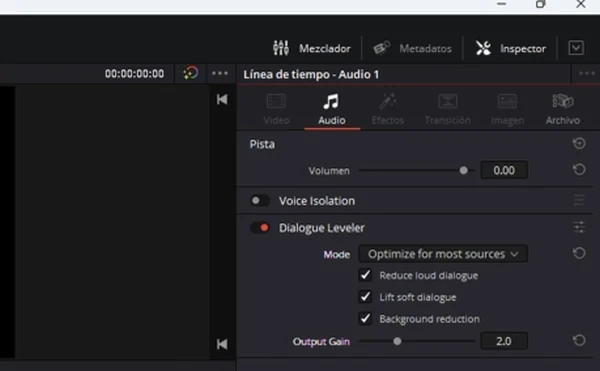Open Dialogue Leveler settings icon
600x371 pixels.
point(579,227)
